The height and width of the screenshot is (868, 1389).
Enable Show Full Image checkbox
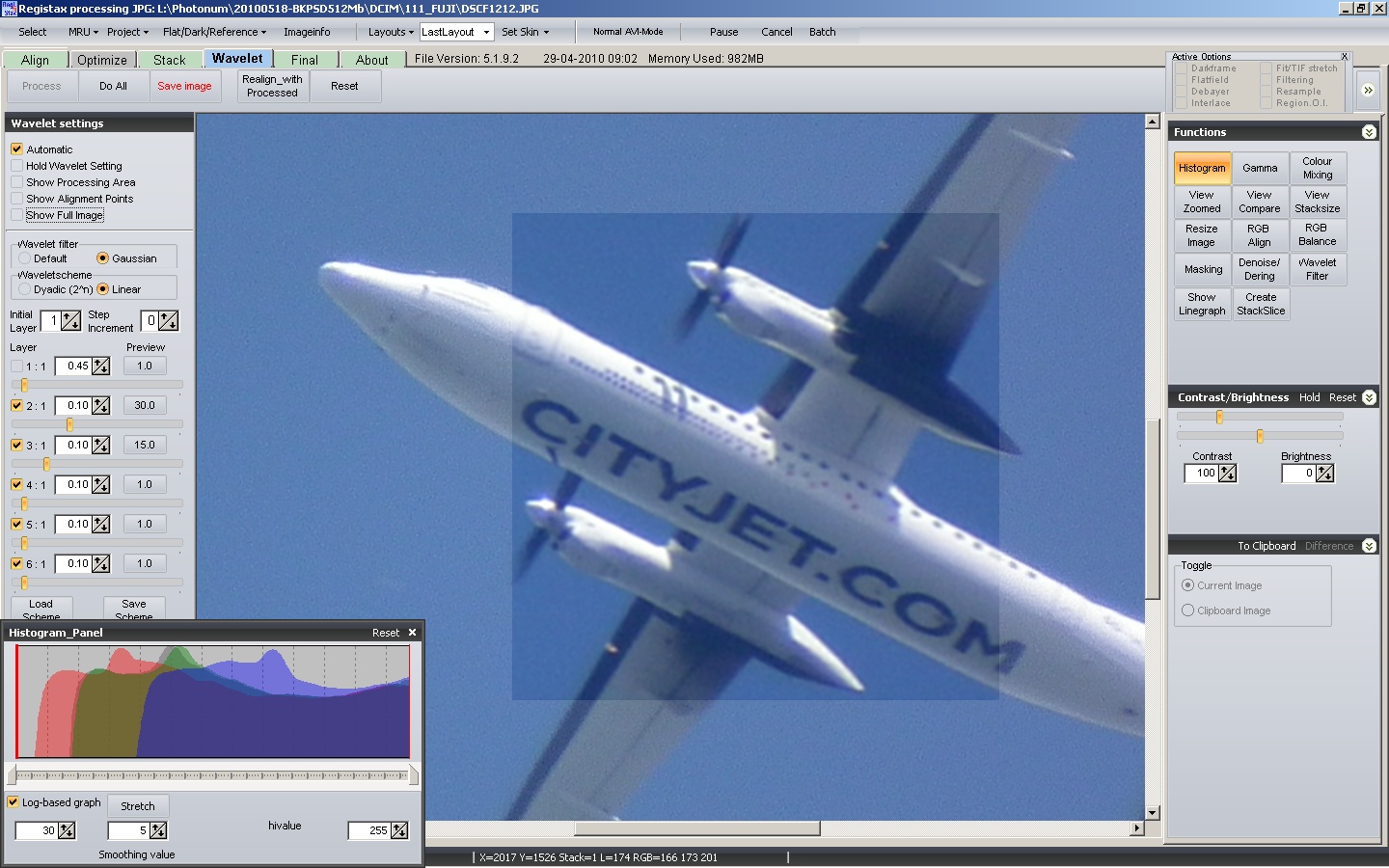(16, 215)
